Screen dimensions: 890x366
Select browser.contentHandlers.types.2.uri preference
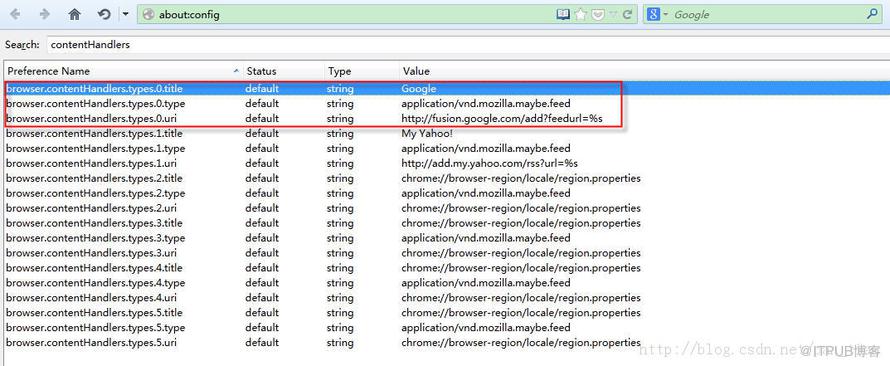[92, 208]
